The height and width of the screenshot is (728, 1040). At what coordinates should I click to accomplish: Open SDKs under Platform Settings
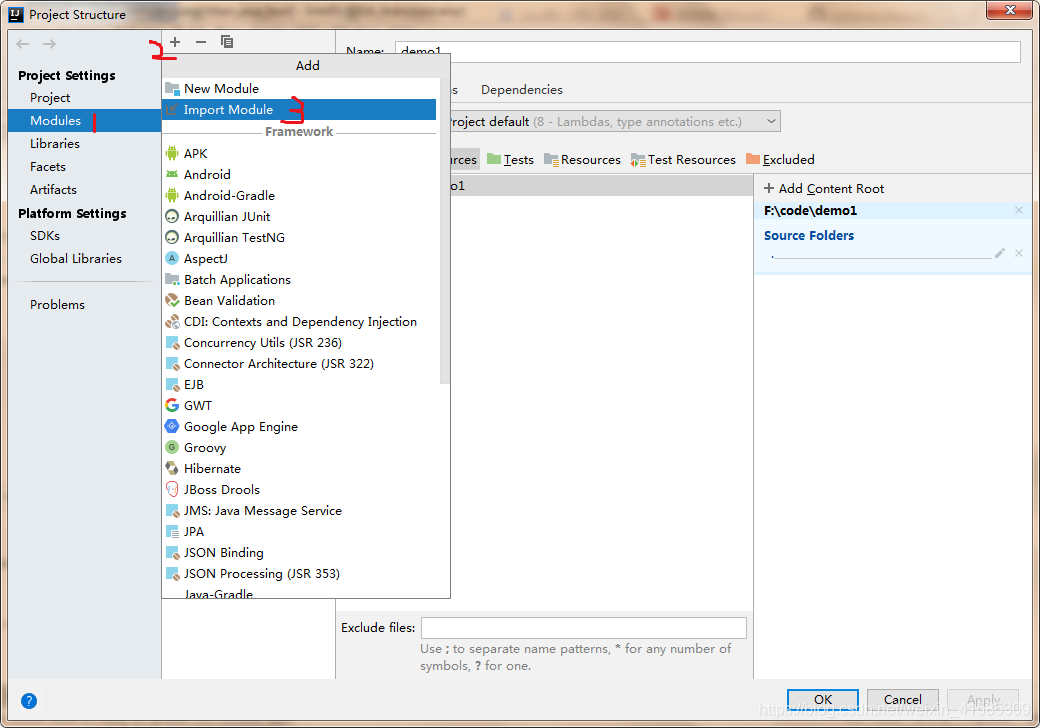click(x=44, y=235)
